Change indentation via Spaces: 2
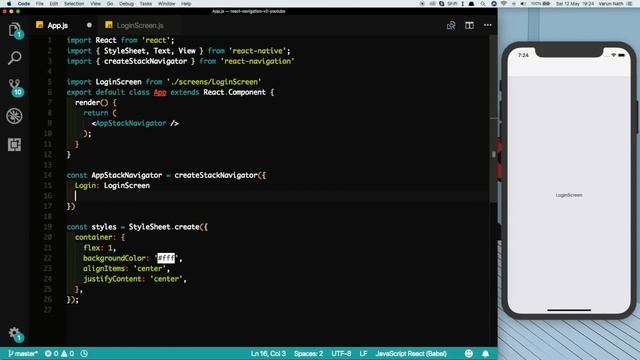 click(309, 353)
